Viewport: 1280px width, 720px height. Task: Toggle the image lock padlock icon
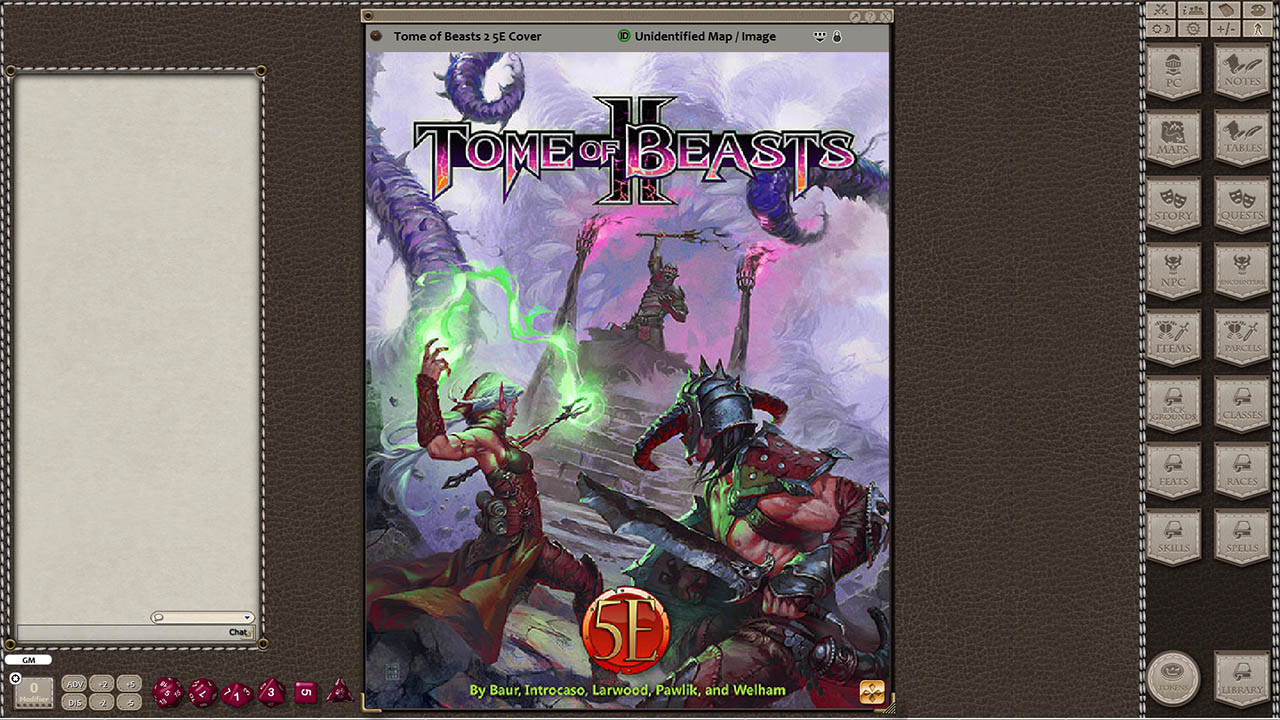tap(837, 37)
